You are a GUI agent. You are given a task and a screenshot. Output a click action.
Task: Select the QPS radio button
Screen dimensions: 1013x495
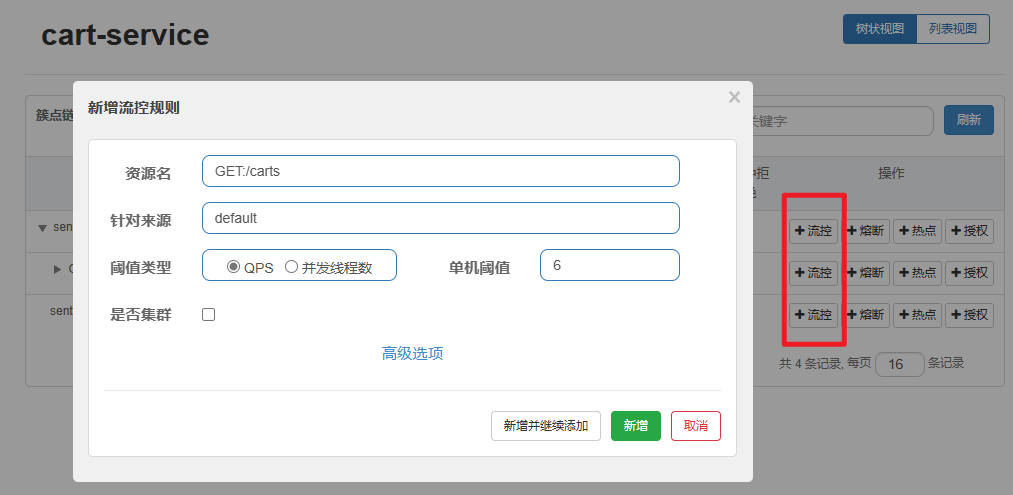point(234,267)
